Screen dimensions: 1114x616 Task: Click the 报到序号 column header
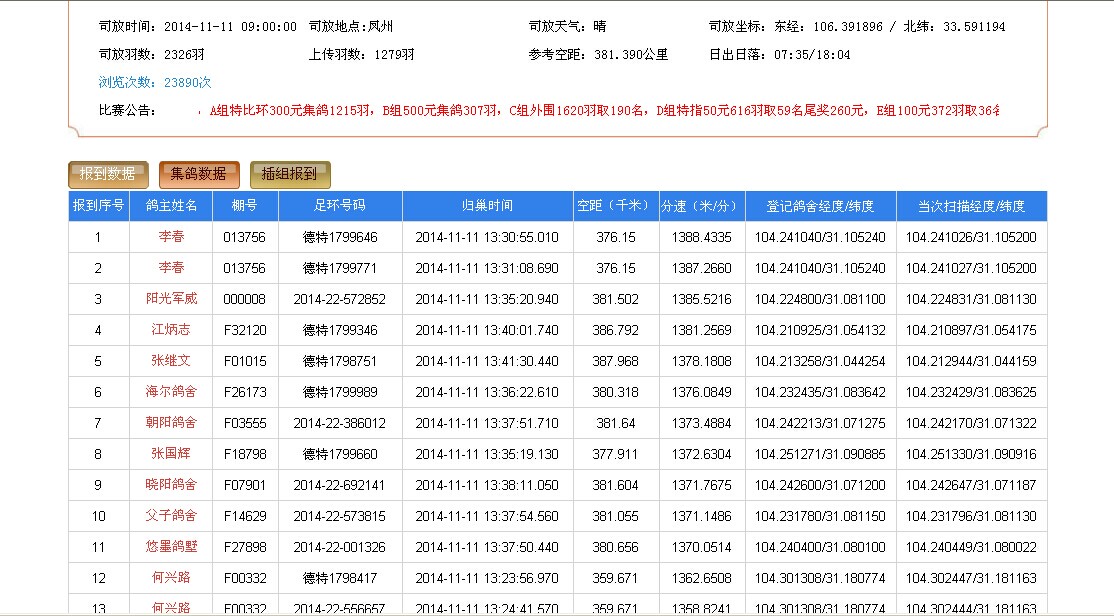point(98,206)
